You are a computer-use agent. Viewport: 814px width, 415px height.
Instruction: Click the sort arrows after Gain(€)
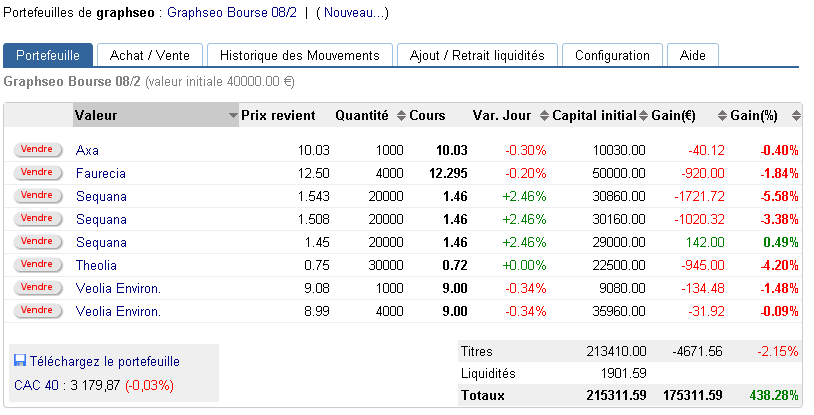coord(722,116)
